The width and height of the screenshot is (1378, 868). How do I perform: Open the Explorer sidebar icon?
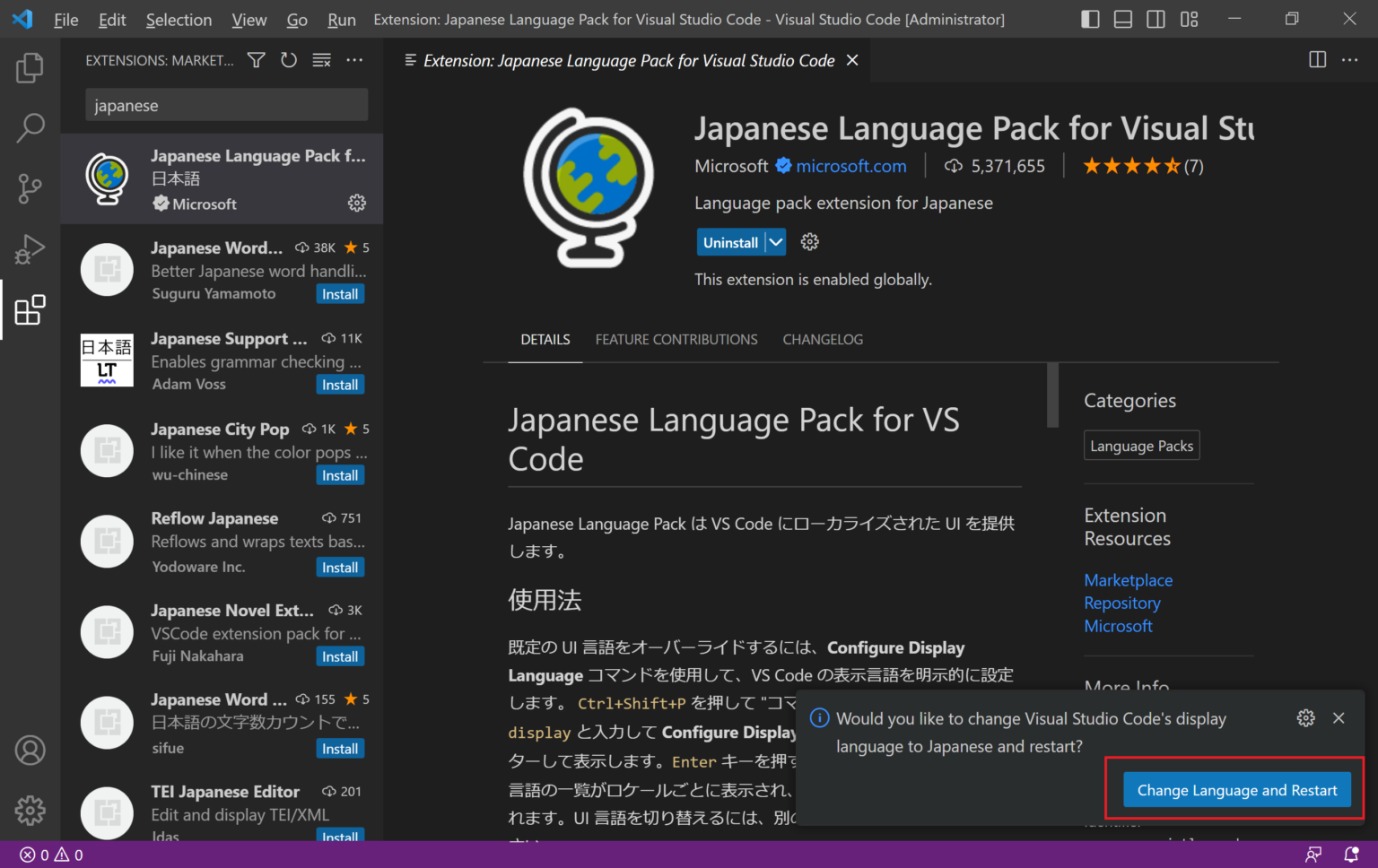pyautogui.click(x=30, y=67)
